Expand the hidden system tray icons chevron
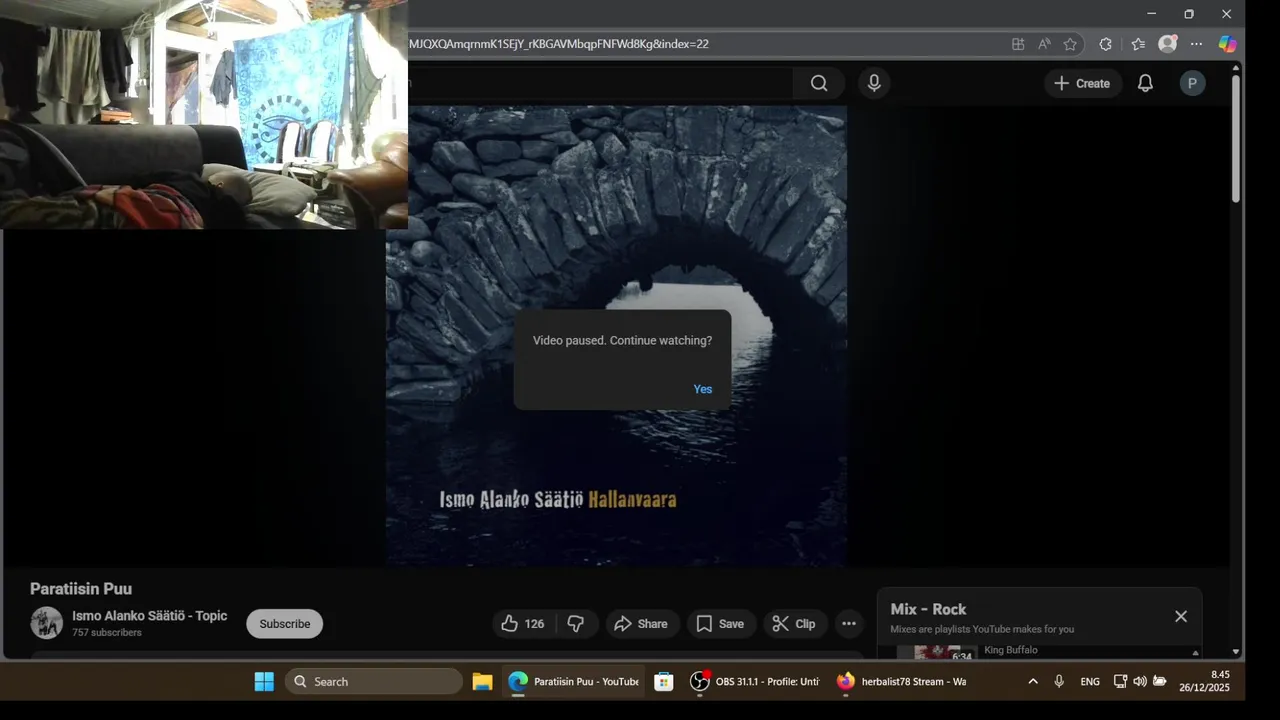 (x=1032, y=682)
